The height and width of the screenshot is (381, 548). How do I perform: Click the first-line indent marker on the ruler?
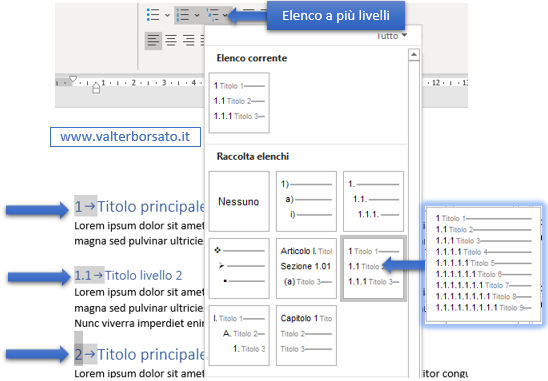pos(73,79)
